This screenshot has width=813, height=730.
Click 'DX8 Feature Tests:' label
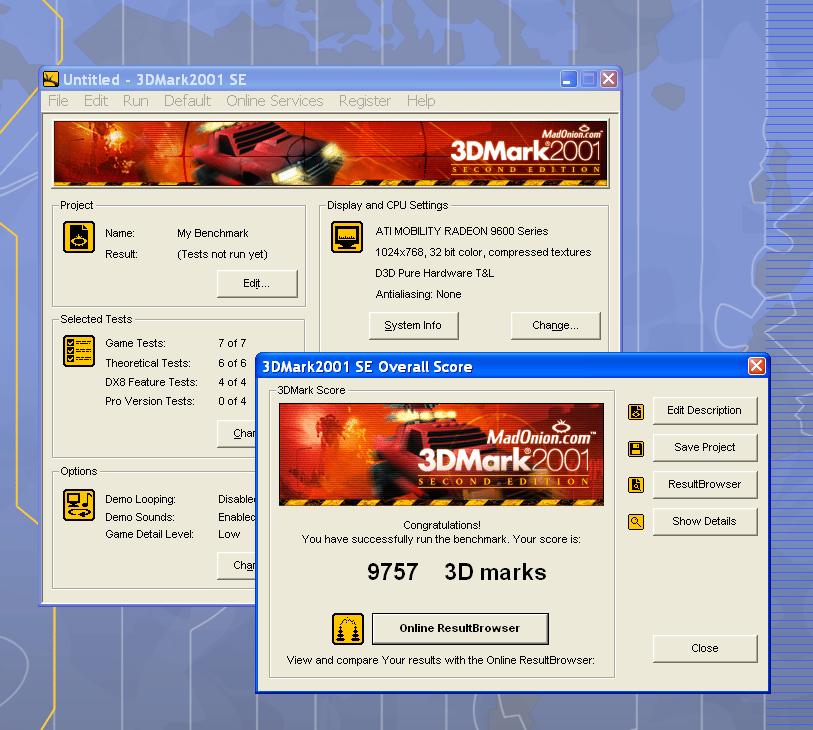pos(151,383)
